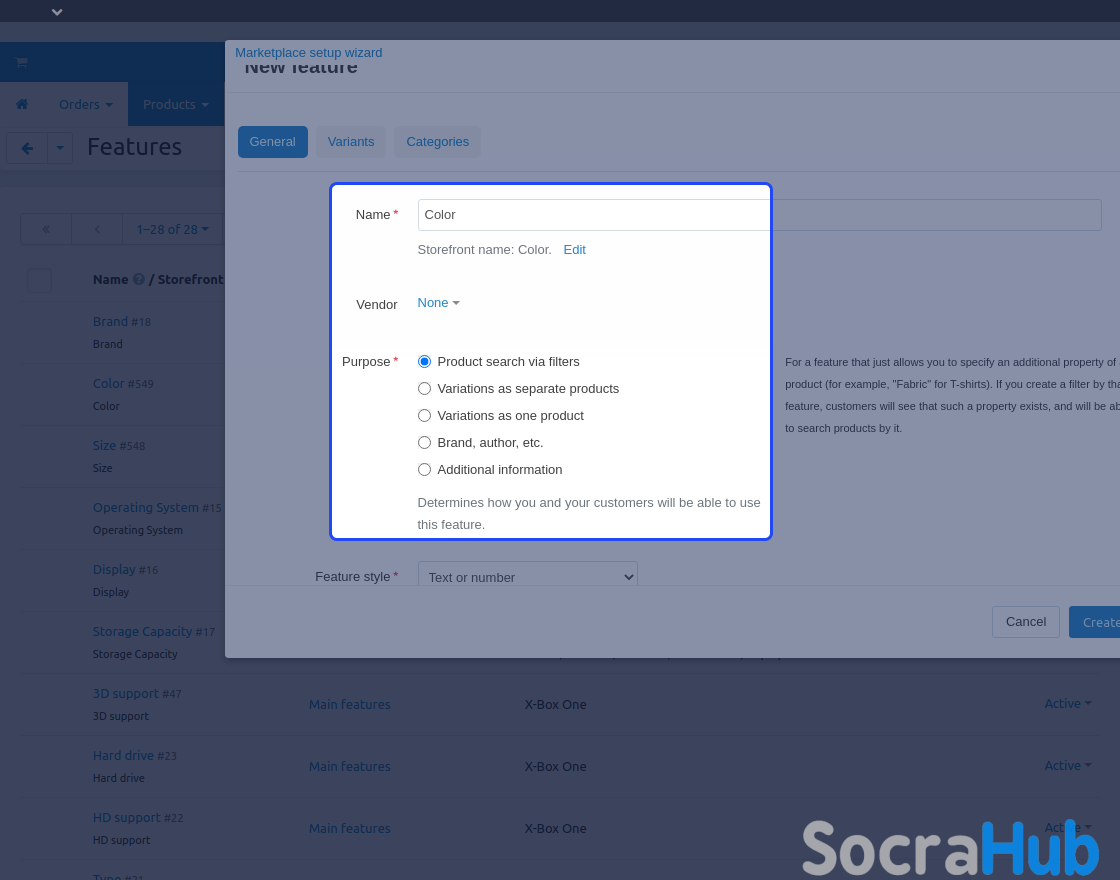Open the dropdown caret next to back arrow
Viewport: 1120px width, 880px height.
tap(60, 148)
